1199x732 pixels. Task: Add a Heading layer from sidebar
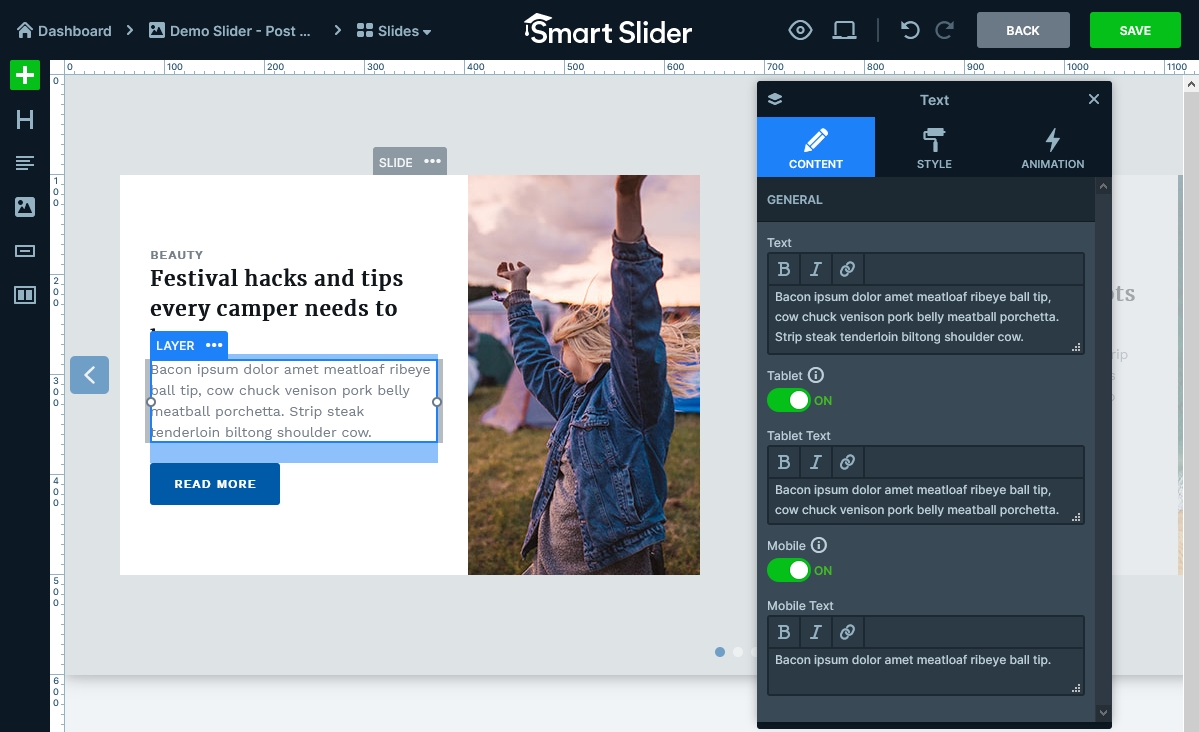point(24,119)
